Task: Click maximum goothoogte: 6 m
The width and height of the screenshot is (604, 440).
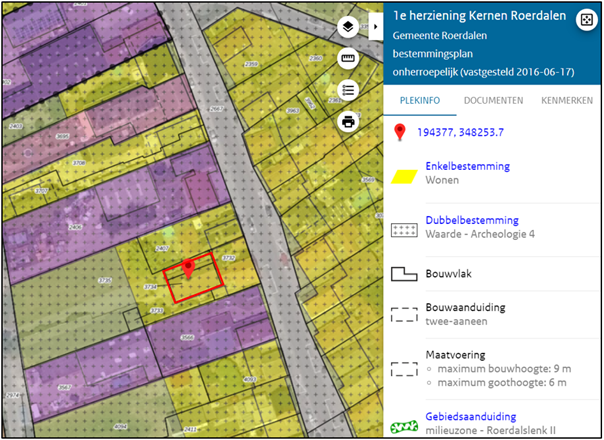Action: click(x=502, y=383)
